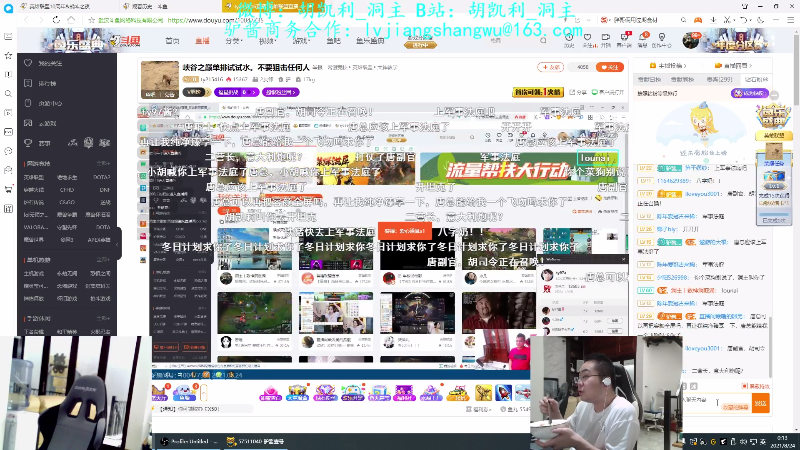Open browser download arrow icon

[x=713, y=20]
